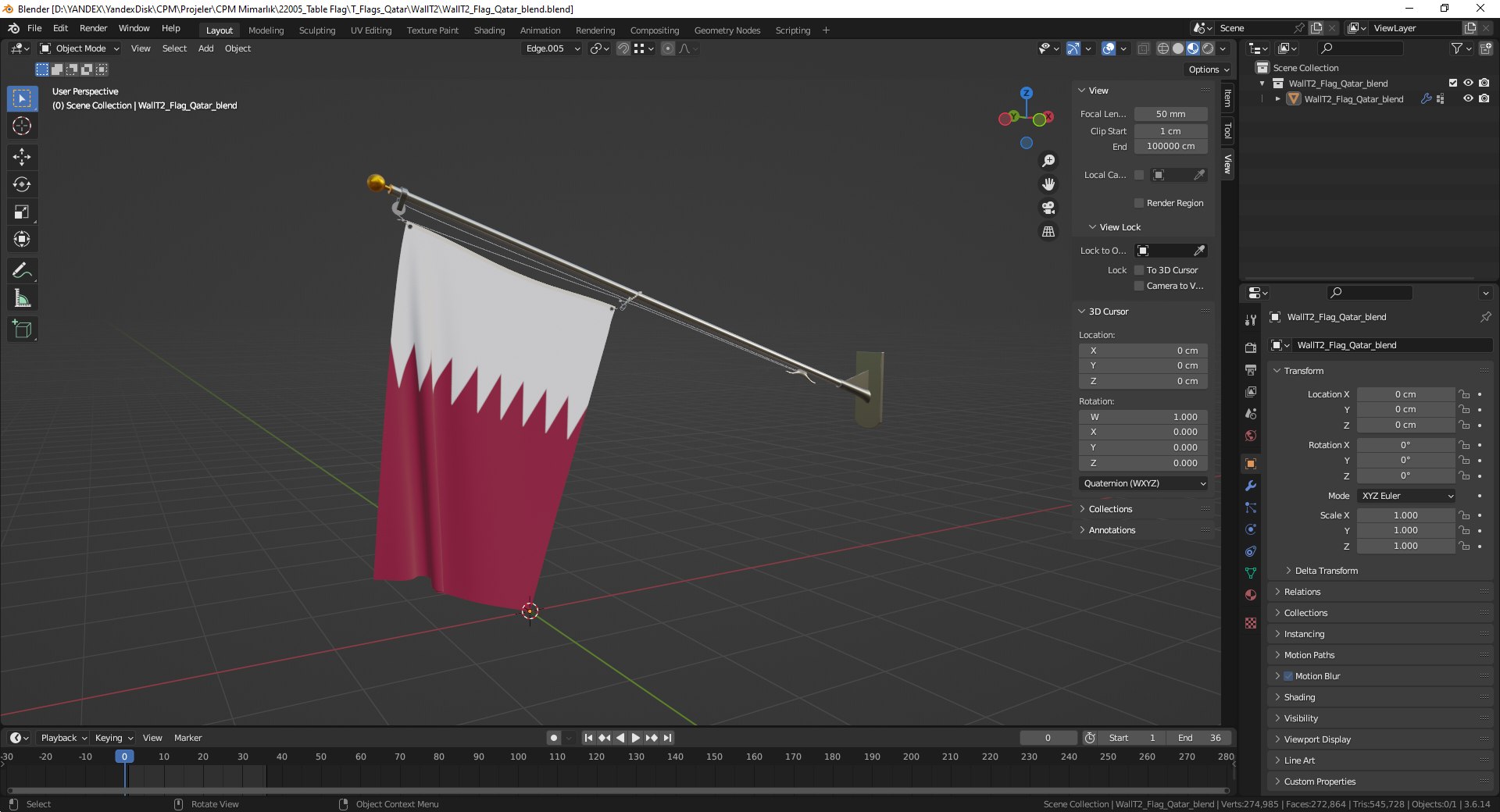Open the Render menu
1500x812 pixels.
[93, 28]
